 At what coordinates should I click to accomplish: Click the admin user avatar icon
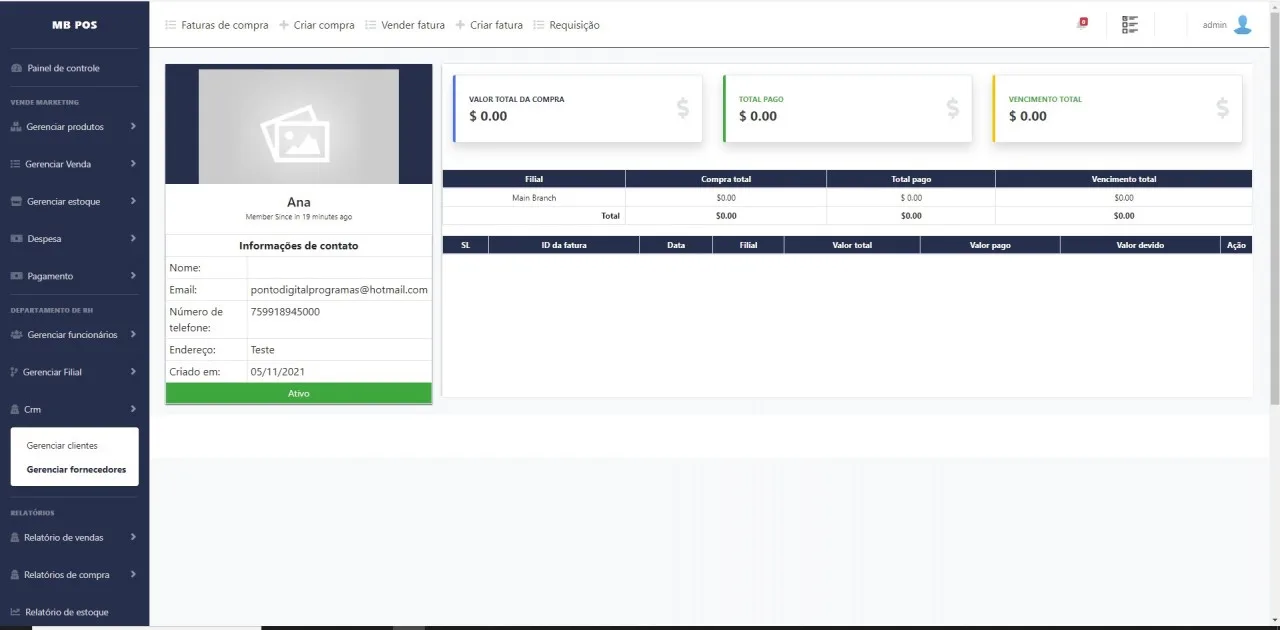pos(1242,25)
